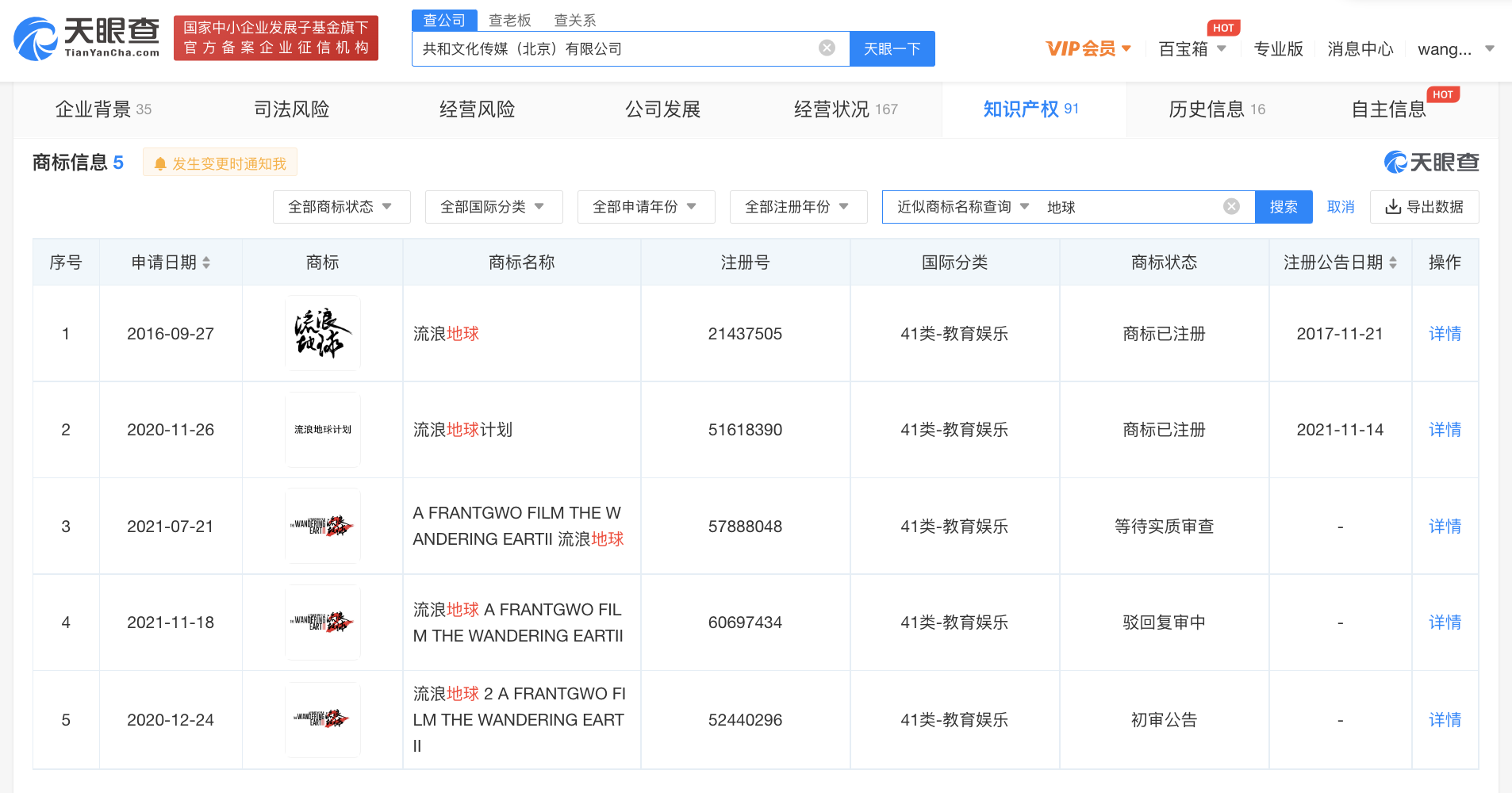Image resolution: width=1512 pixels, height=793 pixels.
Task: Open 消息中心 in the top navigation
Action: (1360, 49)
